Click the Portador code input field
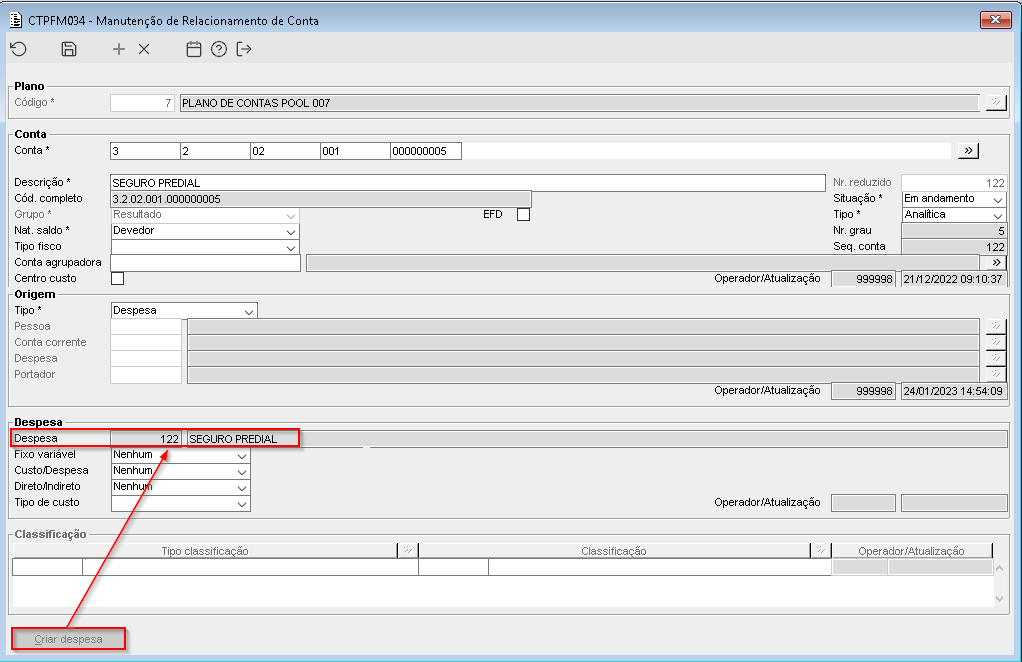This screenshot has width=1022, height=662. [146, 374]
